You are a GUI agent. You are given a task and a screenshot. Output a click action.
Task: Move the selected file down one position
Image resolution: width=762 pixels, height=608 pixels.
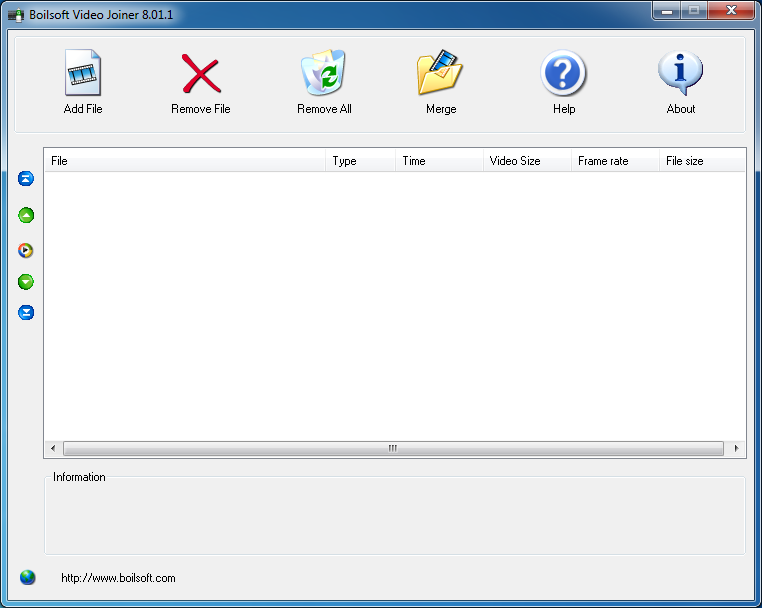[x=26, y=281]
